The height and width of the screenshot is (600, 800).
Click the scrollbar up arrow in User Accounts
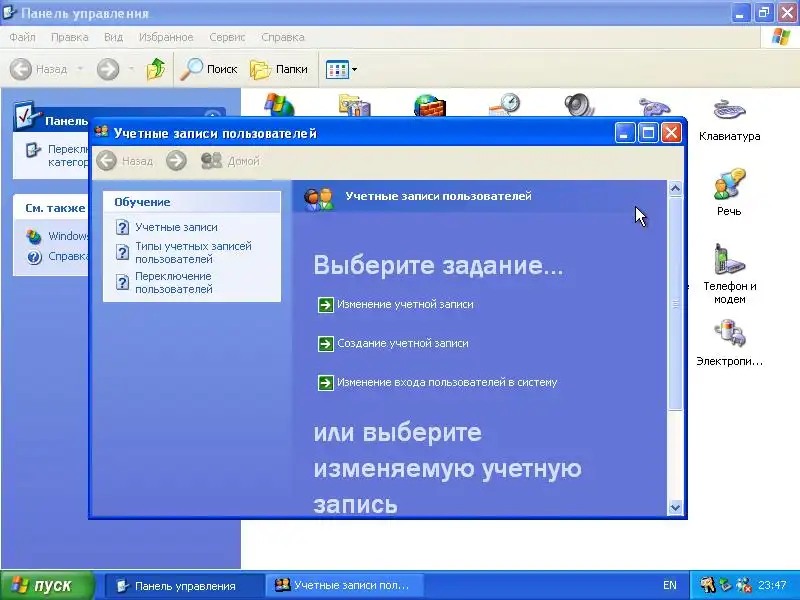675,189
